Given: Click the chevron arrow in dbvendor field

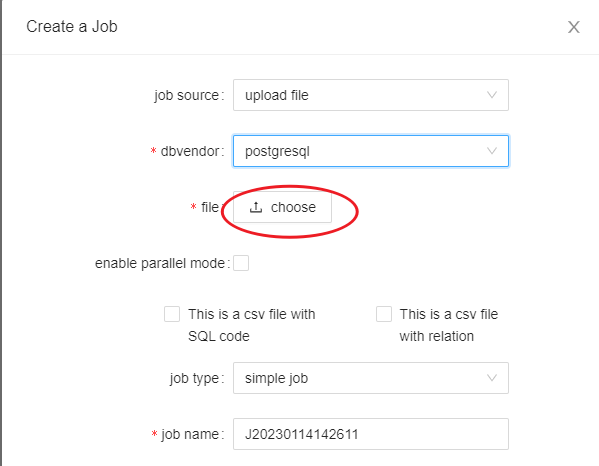Looking at the screenshot, I should coord(492,151).
